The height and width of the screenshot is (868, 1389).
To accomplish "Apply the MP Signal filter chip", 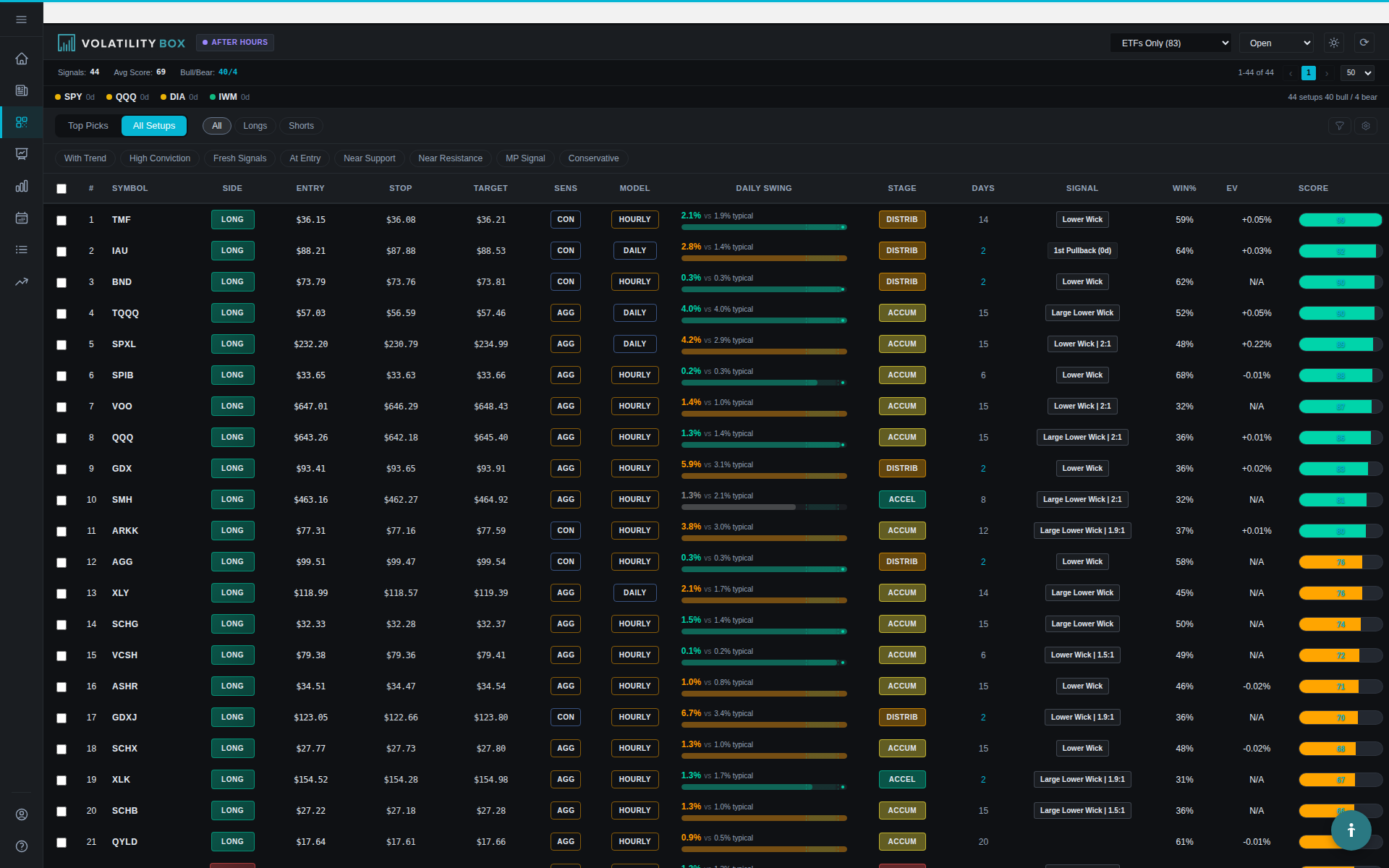I will click(x=525, y=158).
